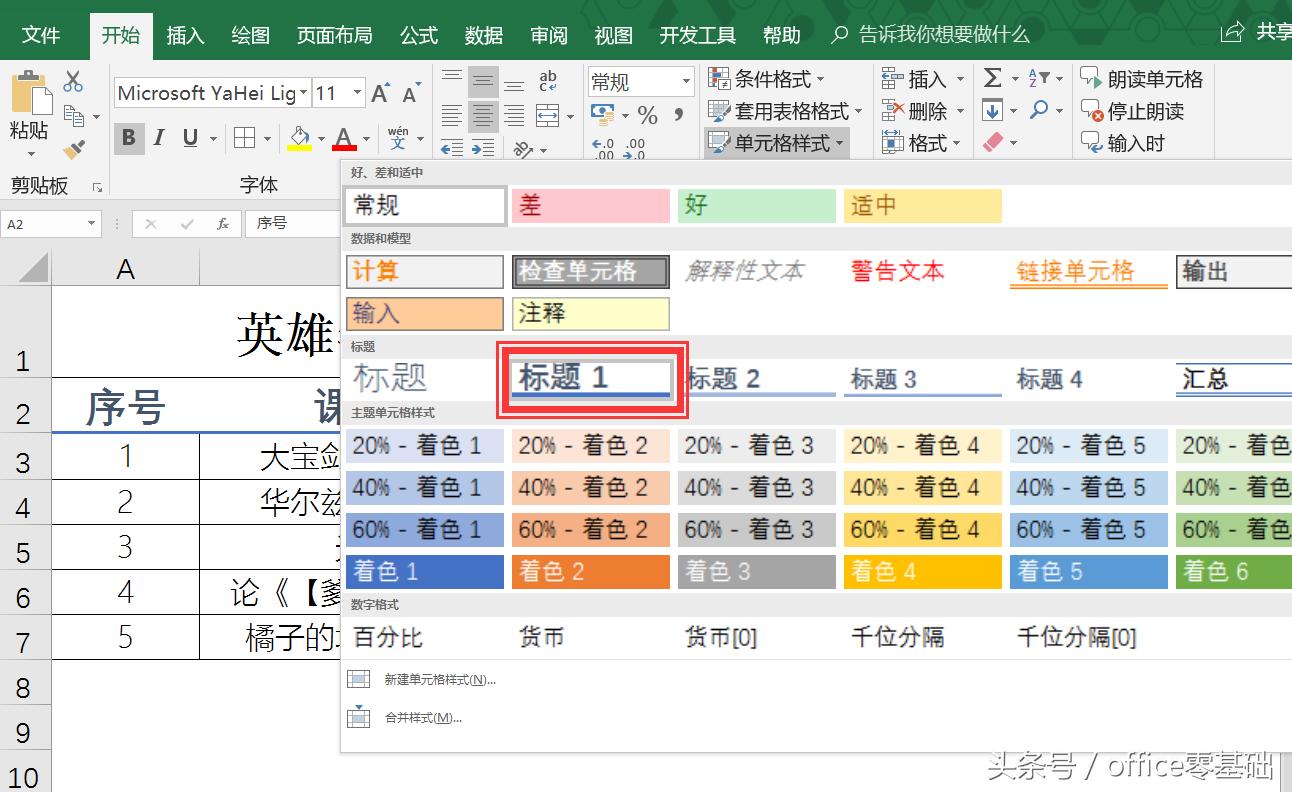Switch to the 数据 ribbon tab

tap(483, 35)
